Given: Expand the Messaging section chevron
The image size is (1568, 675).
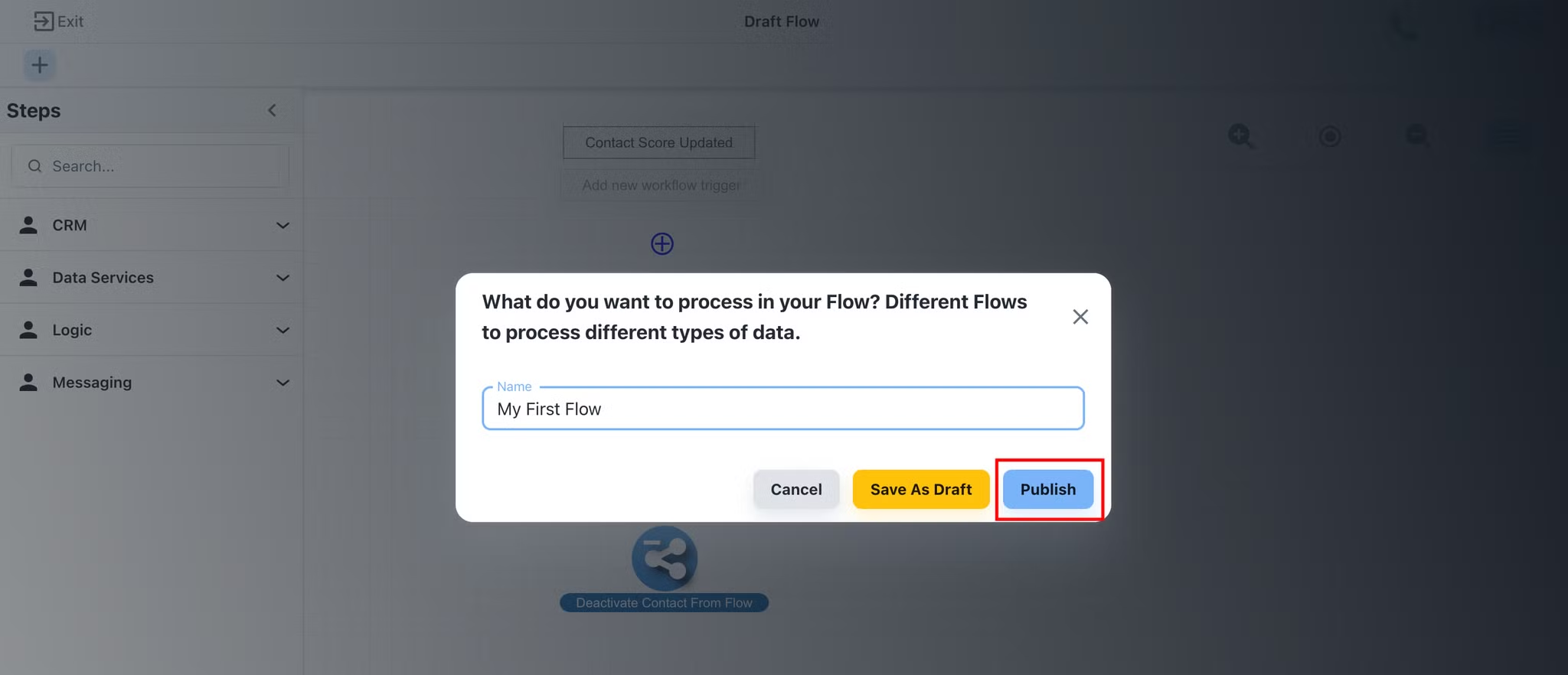Looking at the screenshot, I should coord(283,383).
